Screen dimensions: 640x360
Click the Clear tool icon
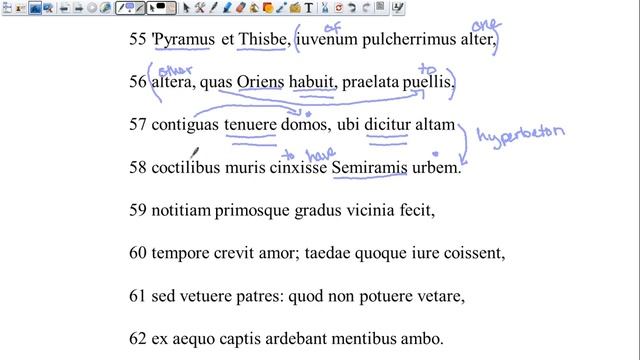(x=325, y=8)
